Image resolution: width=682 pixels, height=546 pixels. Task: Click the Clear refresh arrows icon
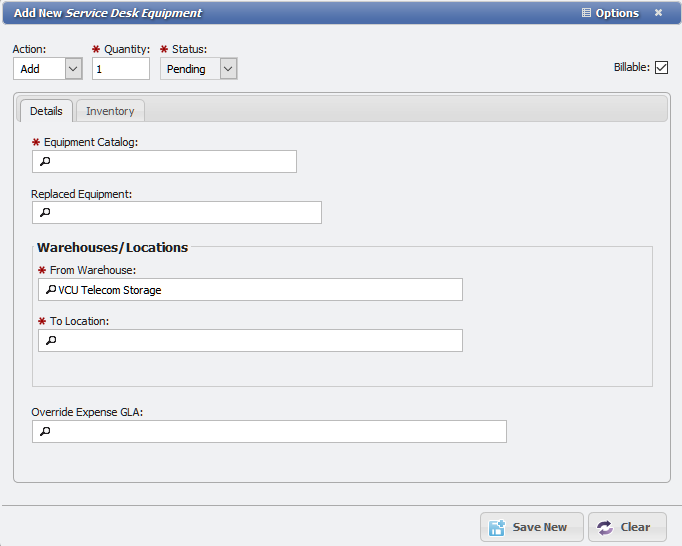click(605, 527)
